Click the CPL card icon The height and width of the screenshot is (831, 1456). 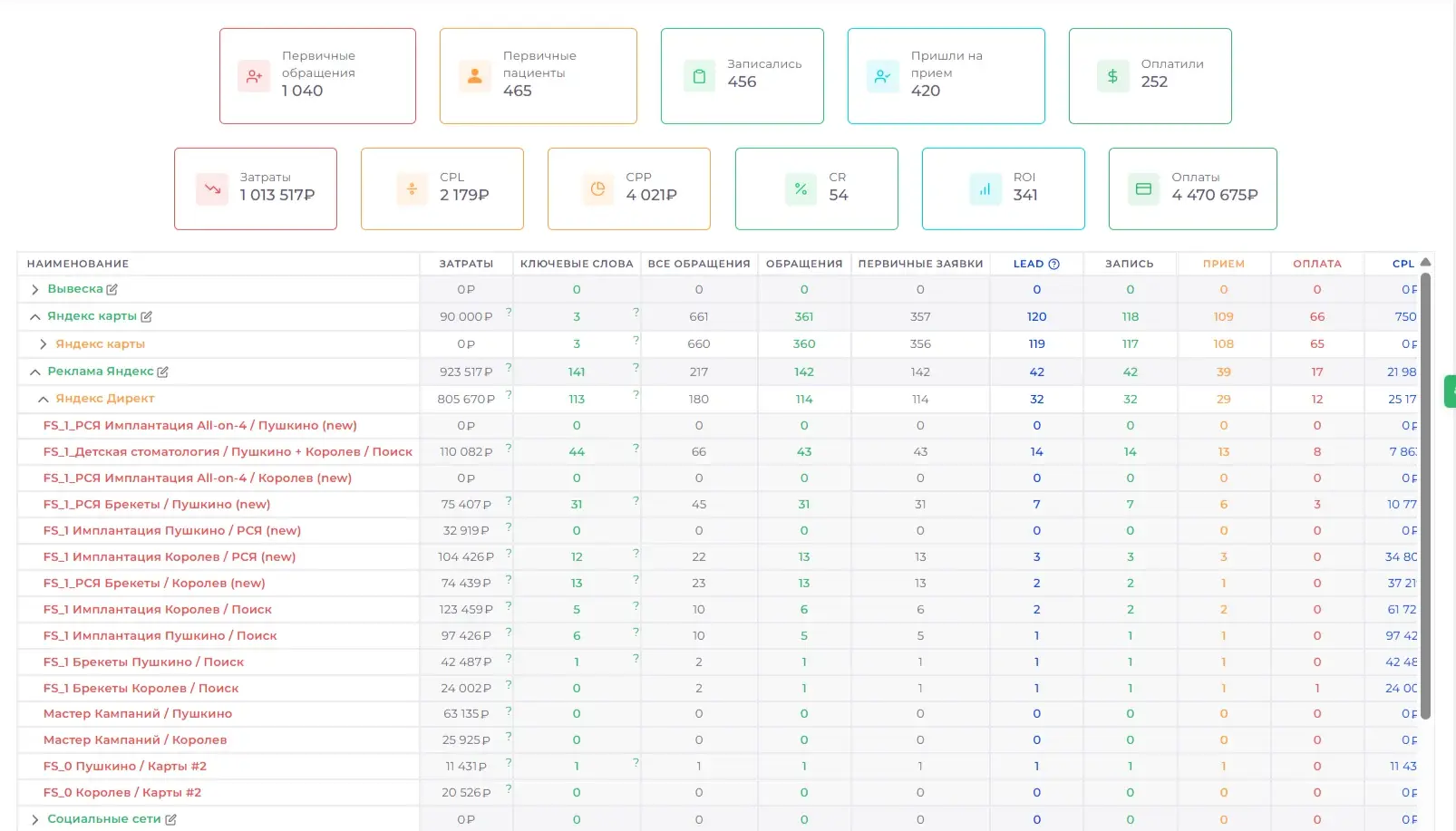412,189
